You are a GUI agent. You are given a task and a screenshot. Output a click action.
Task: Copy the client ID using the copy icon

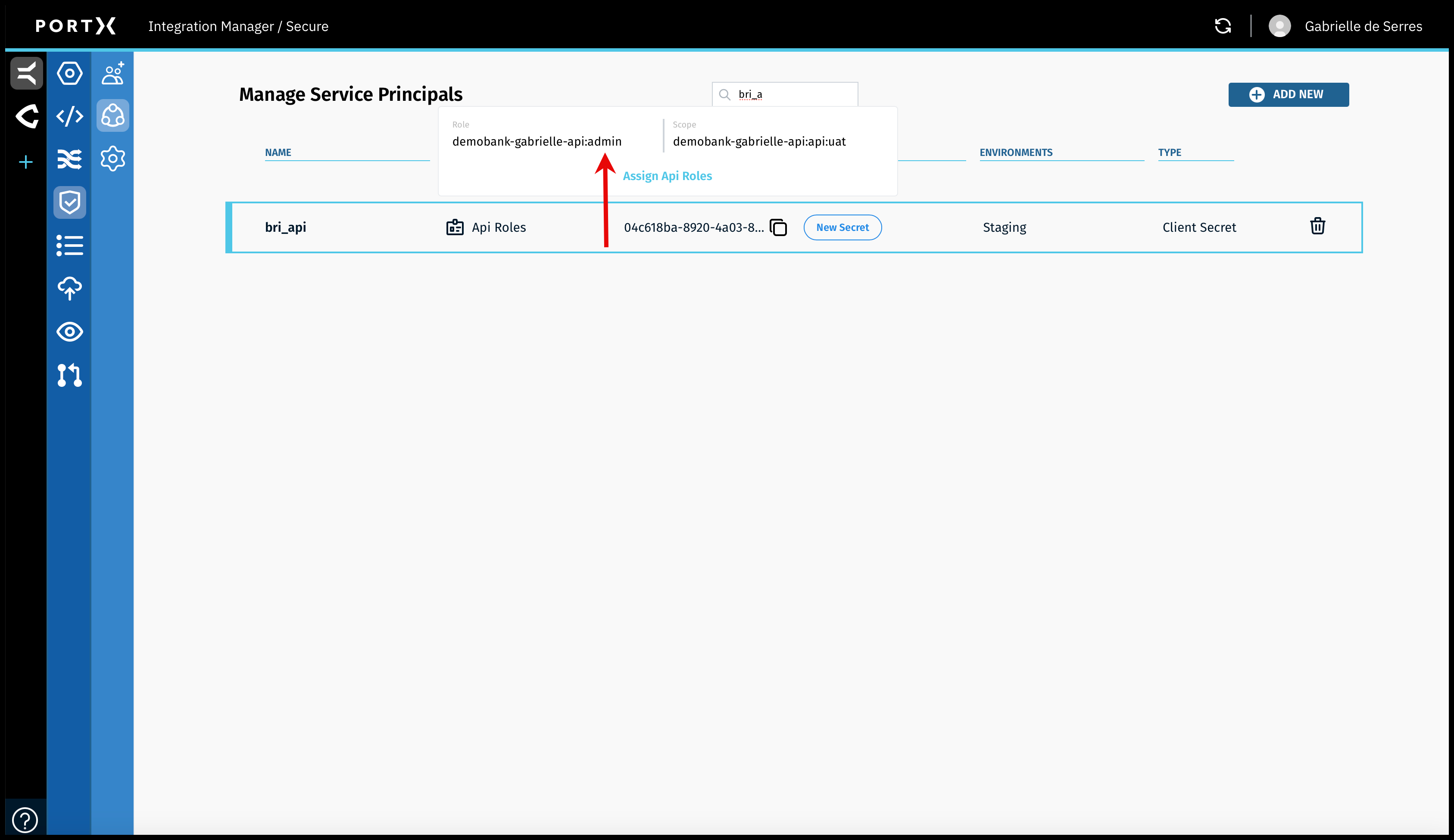779,227
